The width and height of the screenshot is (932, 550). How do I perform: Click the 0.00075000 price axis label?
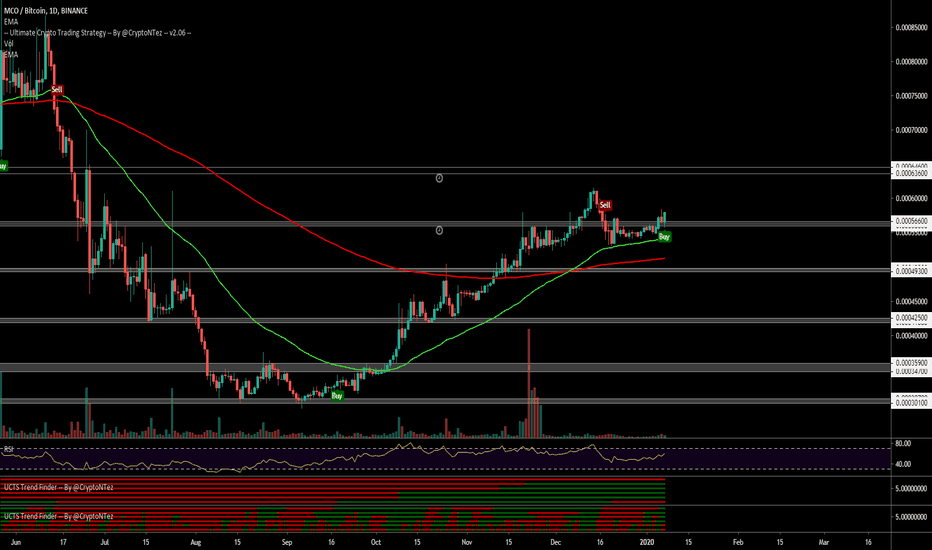click(911, 96)
